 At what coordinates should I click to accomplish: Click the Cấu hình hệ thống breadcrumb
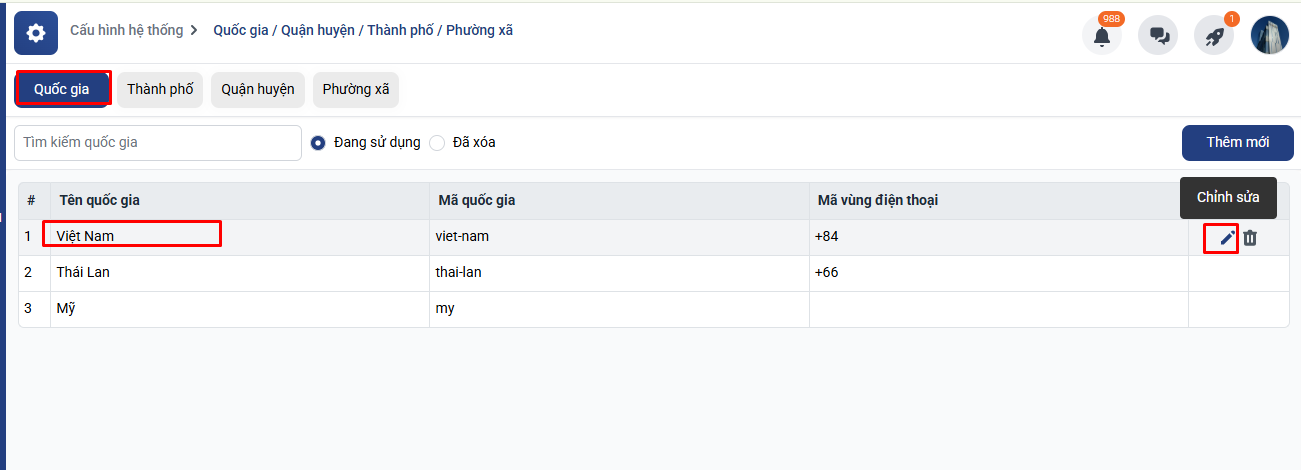click(x=126, y=30)
